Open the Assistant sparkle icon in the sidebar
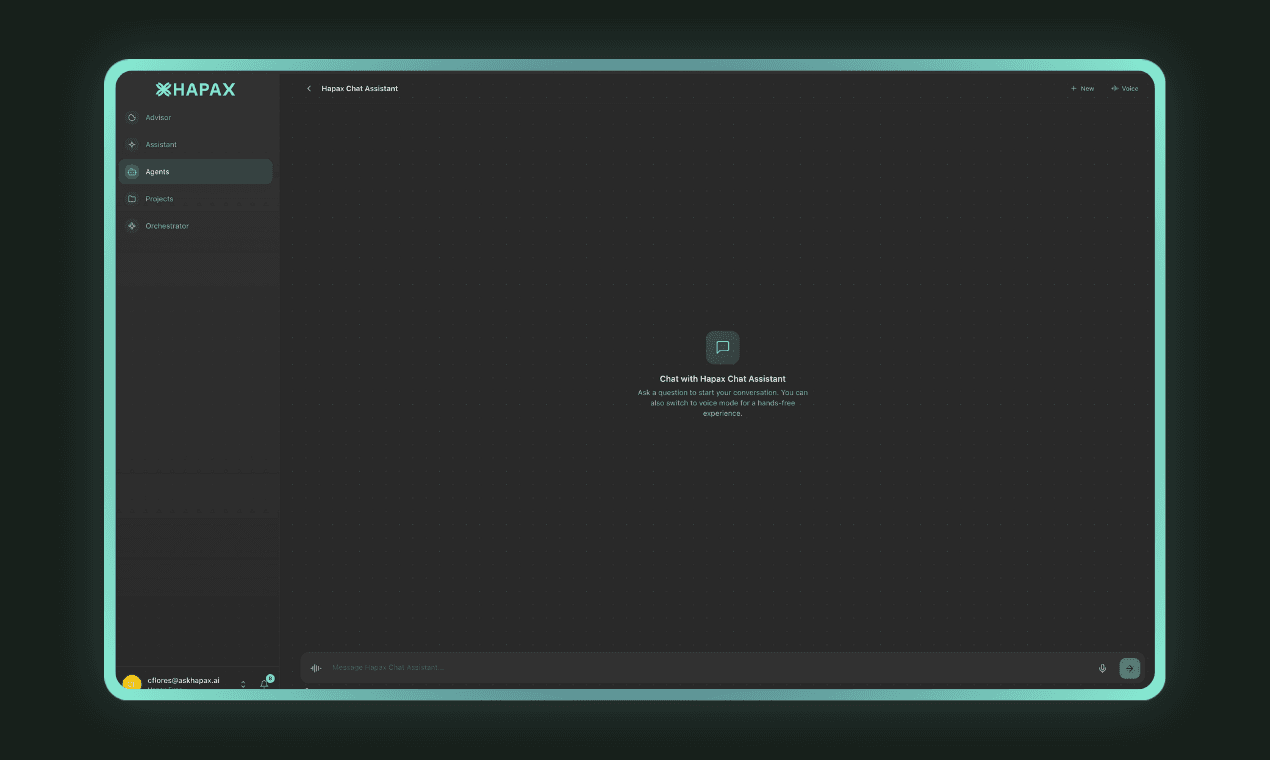The image size is (1270, 760). (132, 145)
